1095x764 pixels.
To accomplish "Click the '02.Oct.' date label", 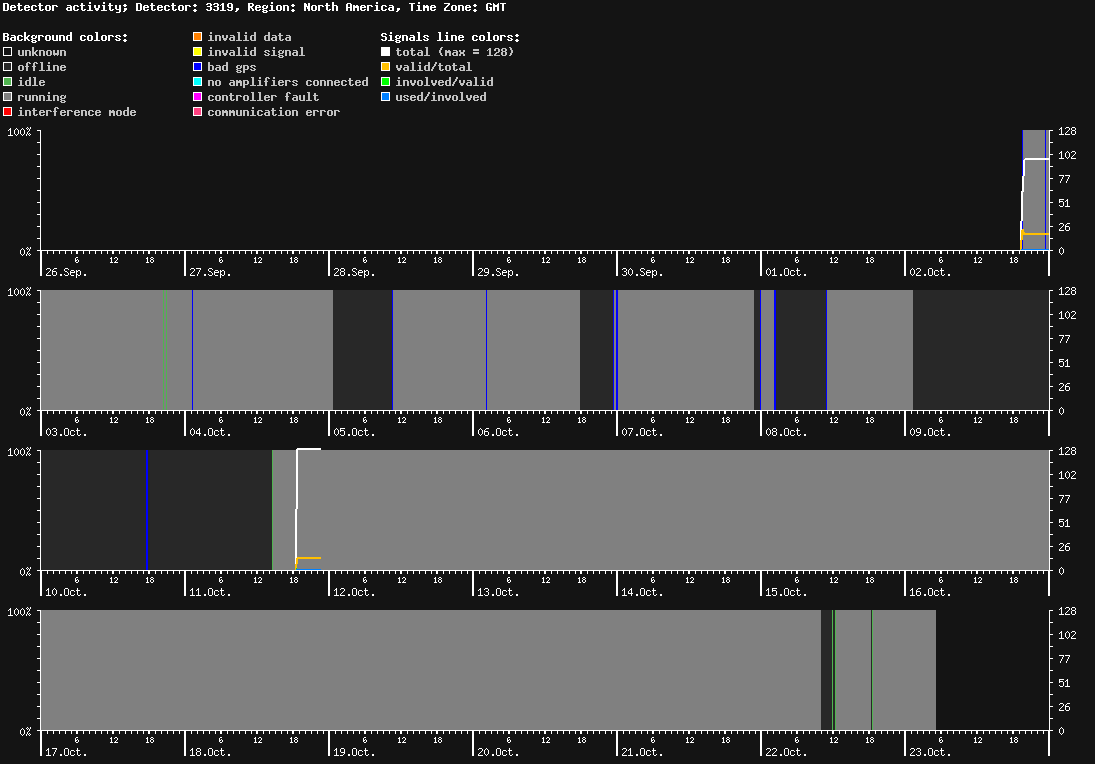I will coord(930,272).
